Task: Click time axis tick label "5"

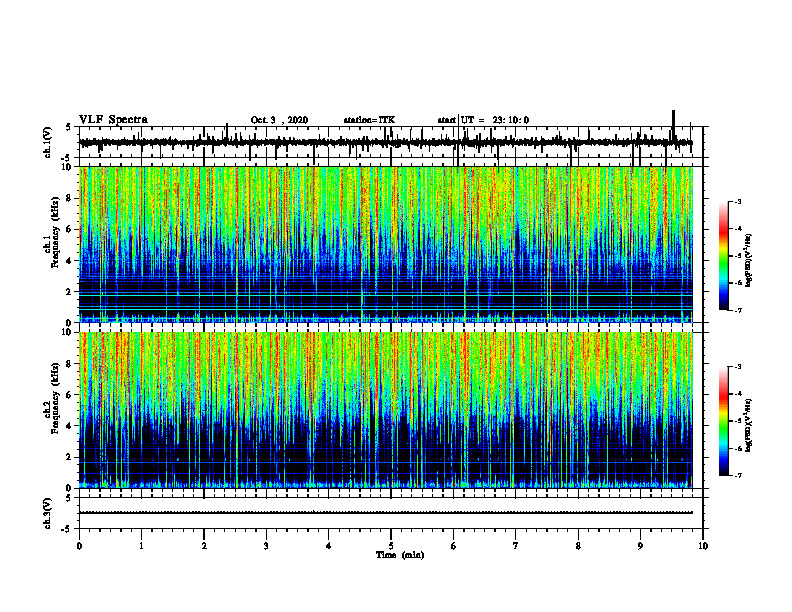Action: (x=391, y=546)
